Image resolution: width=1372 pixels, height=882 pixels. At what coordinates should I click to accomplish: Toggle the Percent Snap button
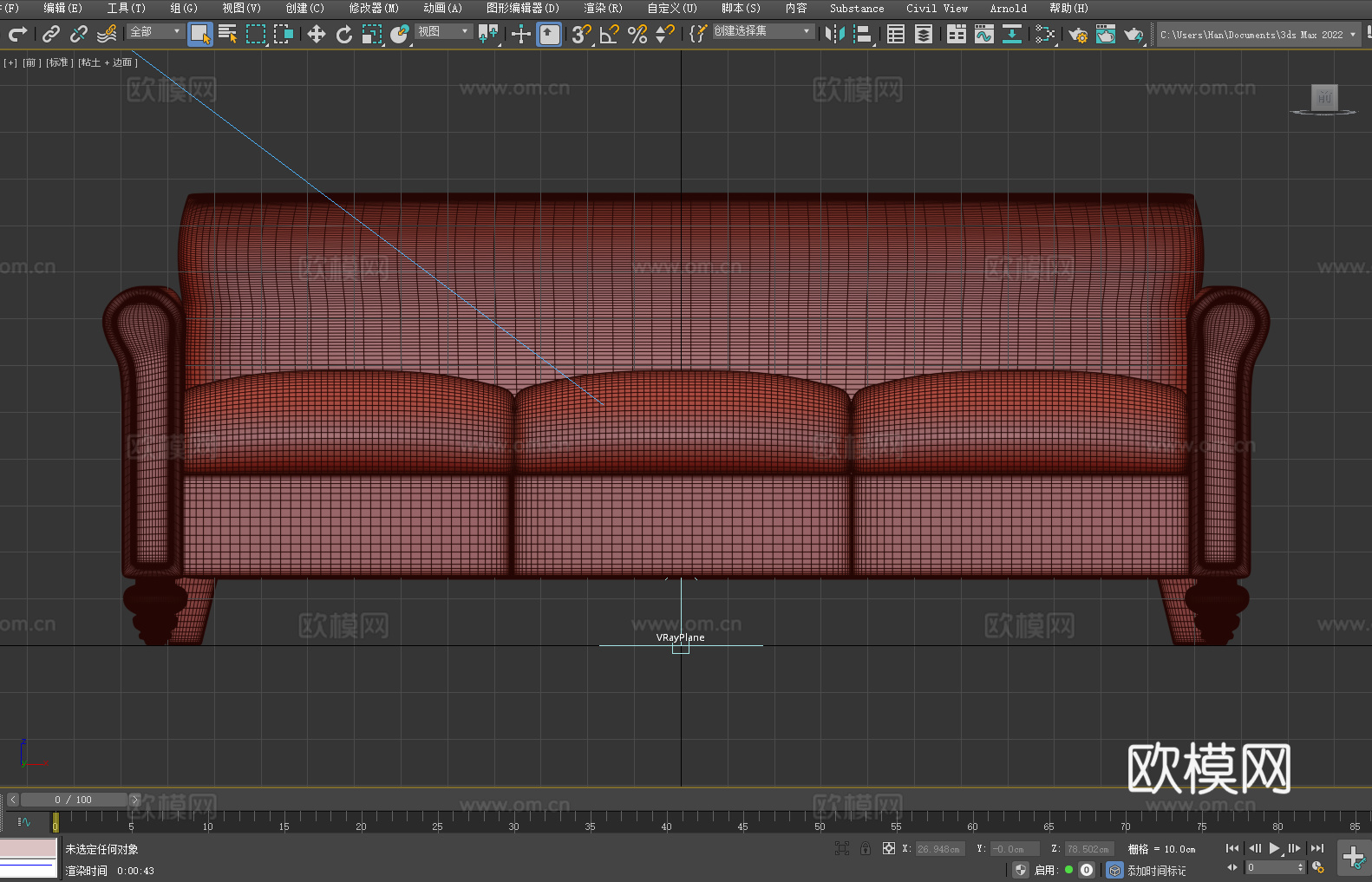(637, 34)
